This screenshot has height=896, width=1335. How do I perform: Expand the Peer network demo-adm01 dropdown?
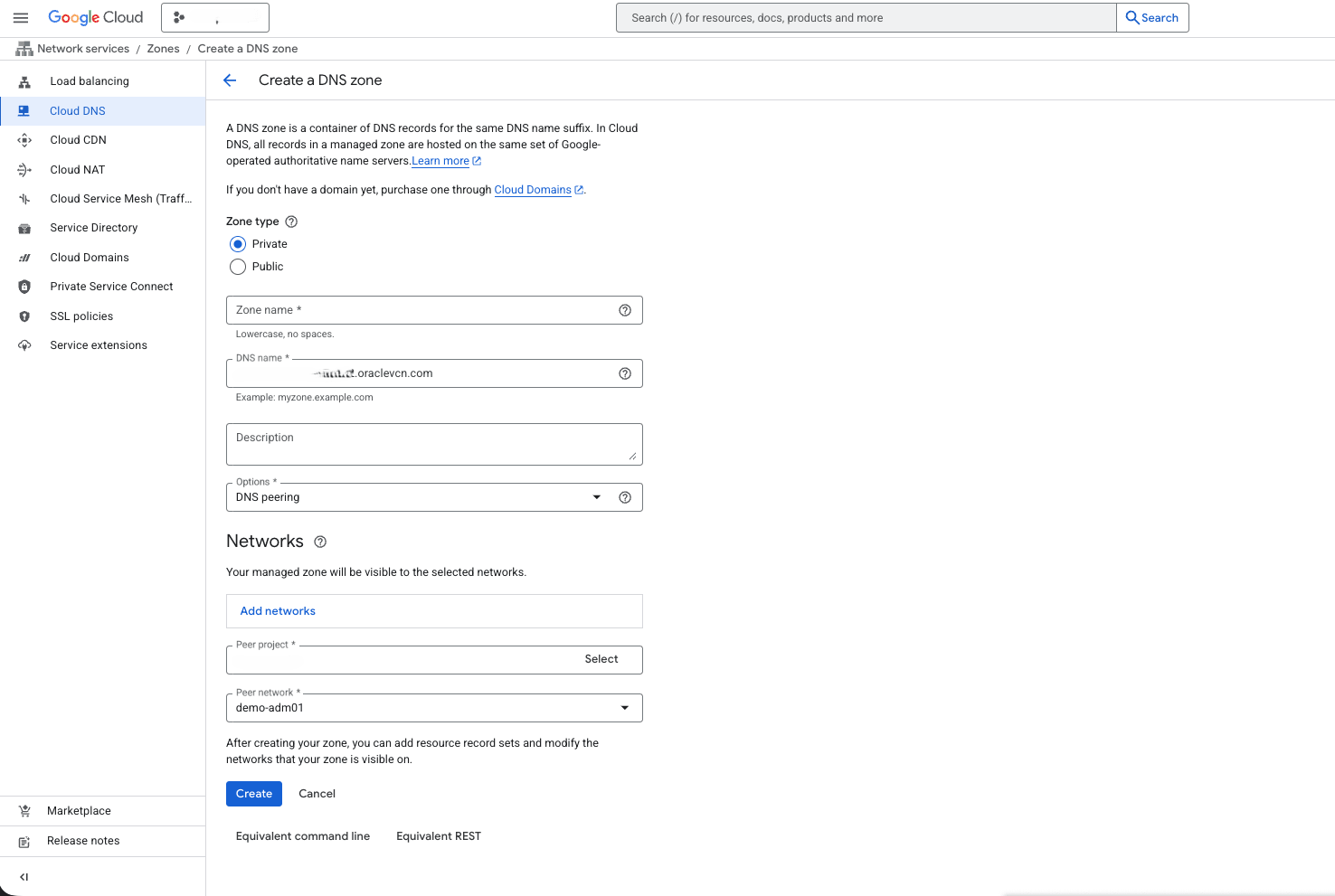coord(624,707)
